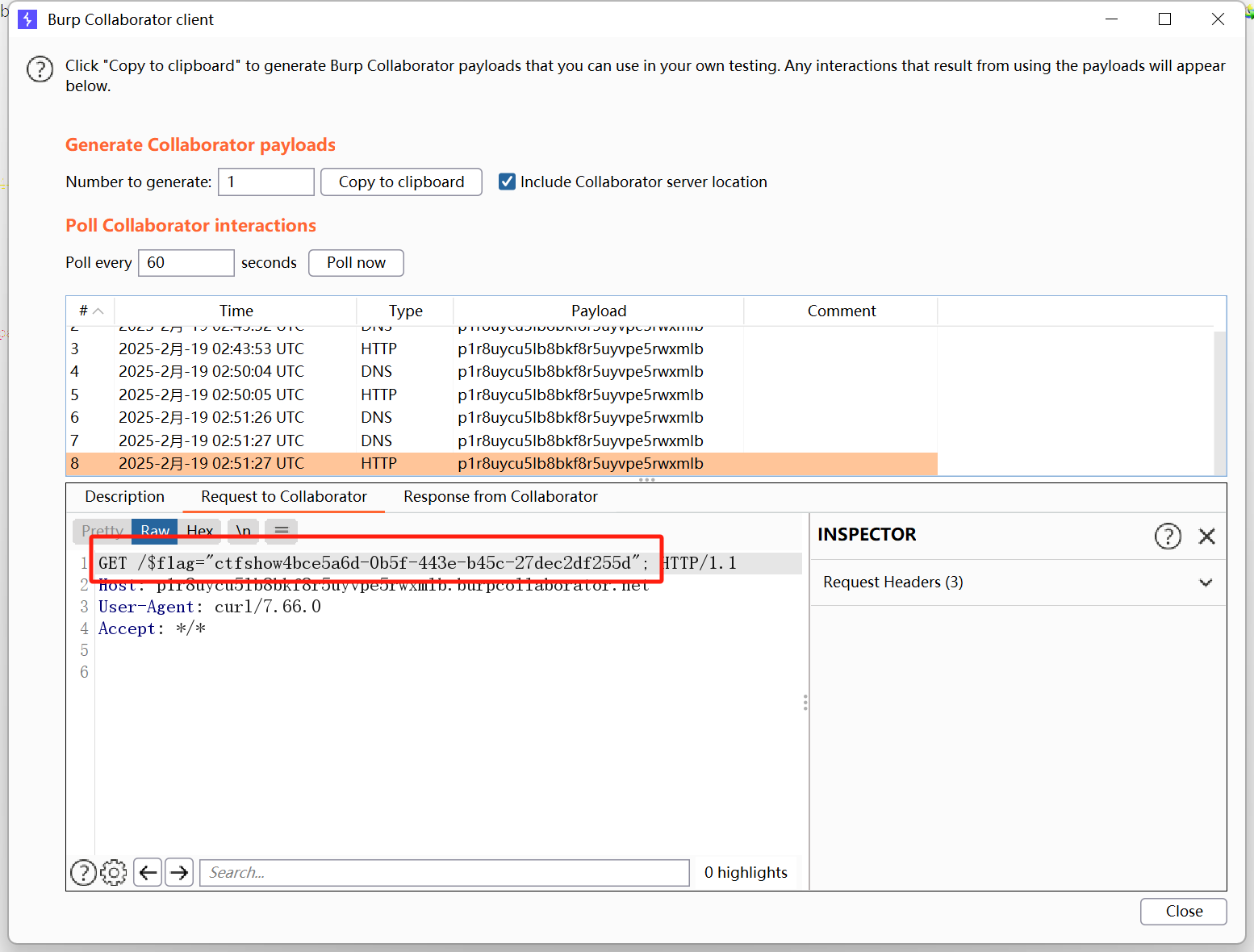Click the Type column header

pyautogui.click(x=405, y=311)
